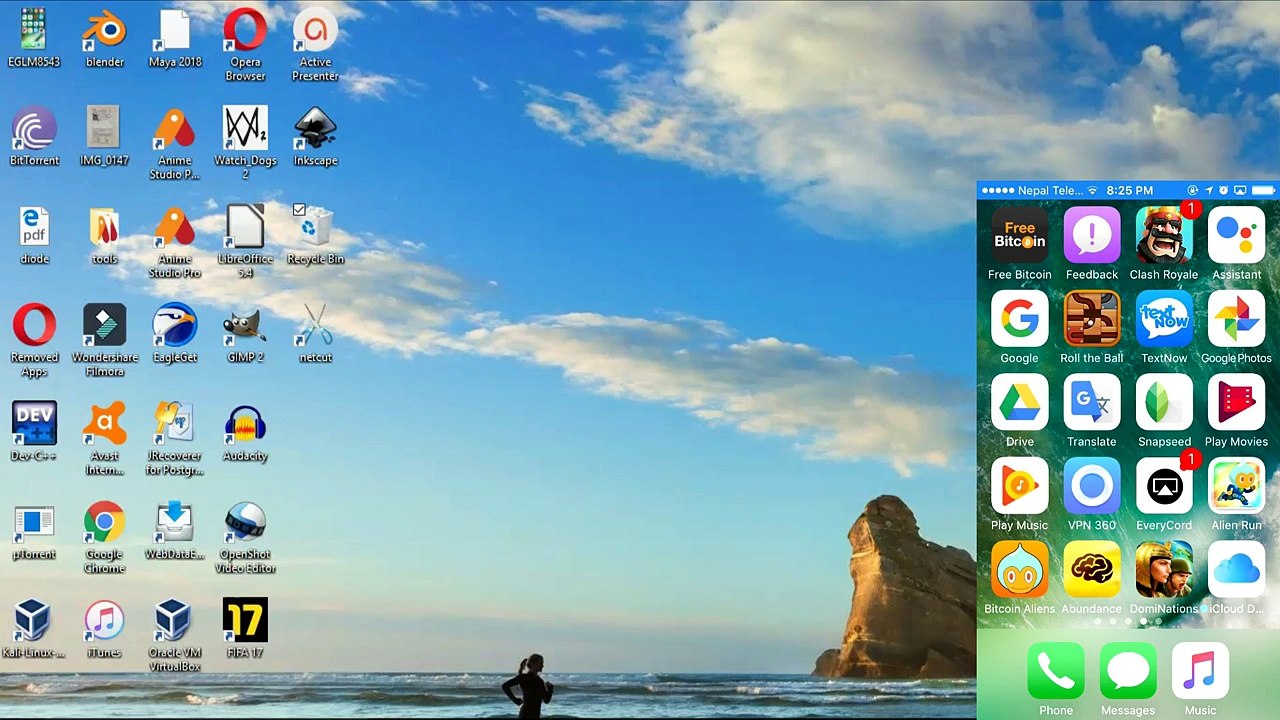Open the Feedback app on phone
This screenshot has height=720, width=1280.
coord(1092,236)
